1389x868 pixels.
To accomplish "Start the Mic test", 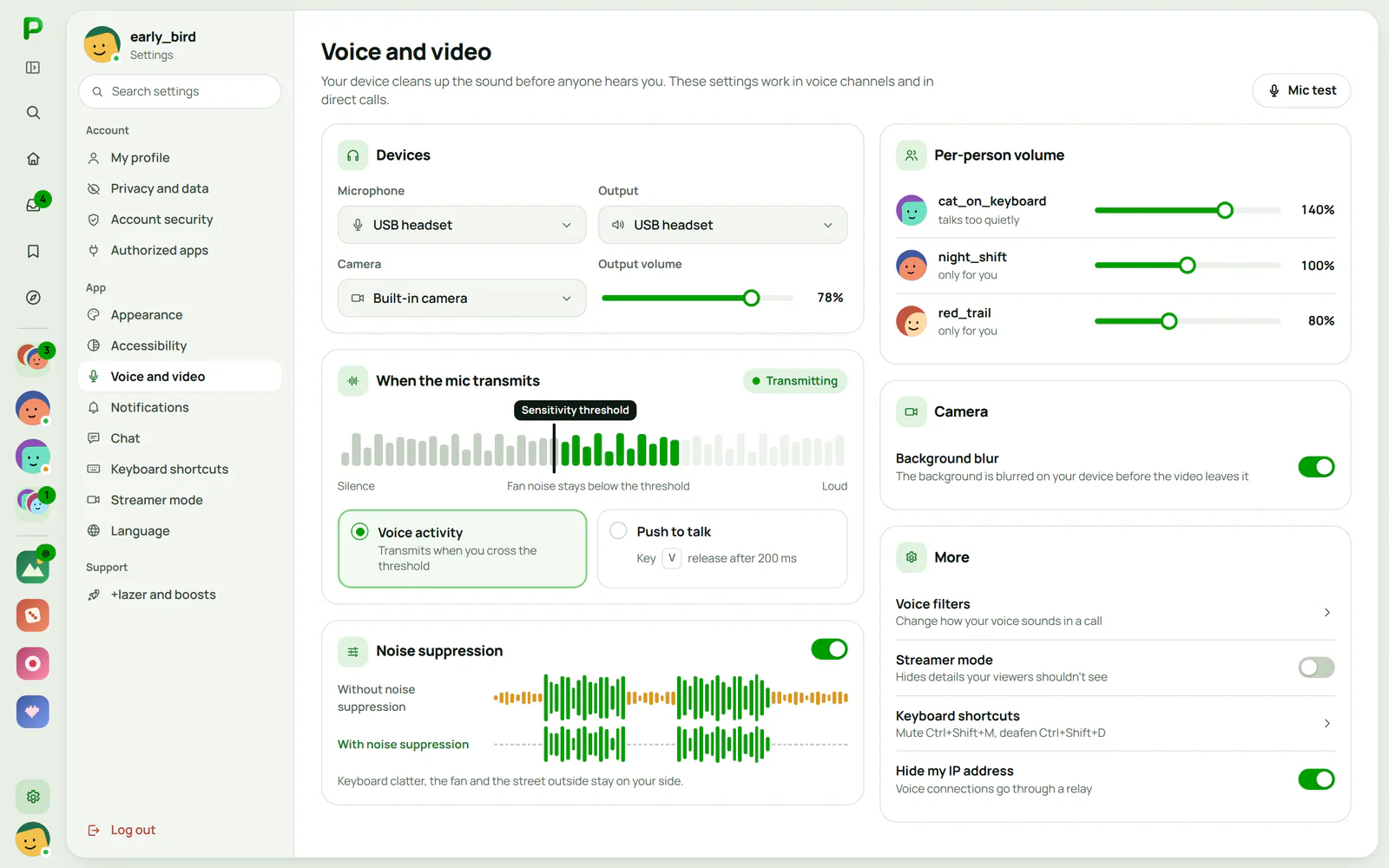I will 1301,90.
